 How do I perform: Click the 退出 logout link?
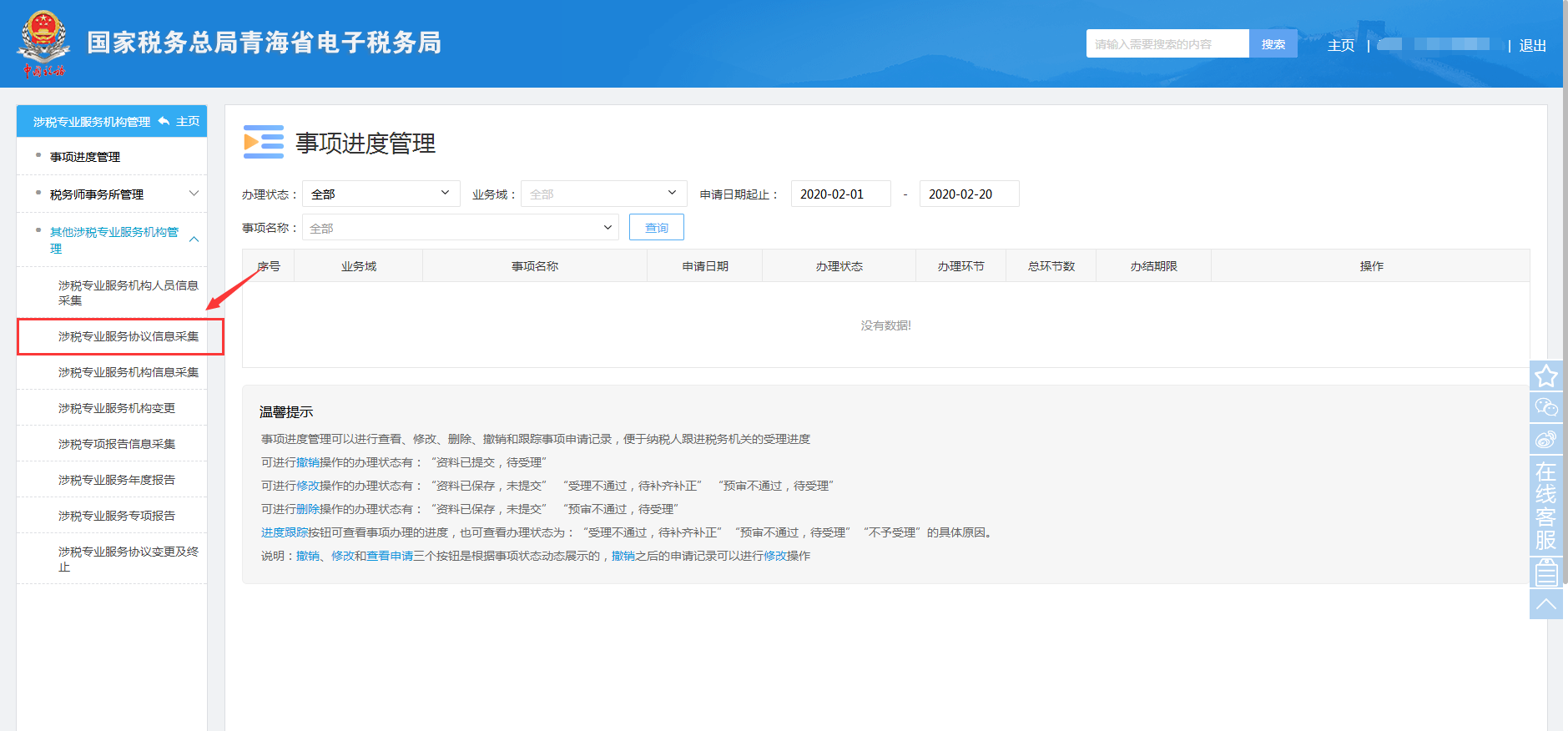[1532, 46]
